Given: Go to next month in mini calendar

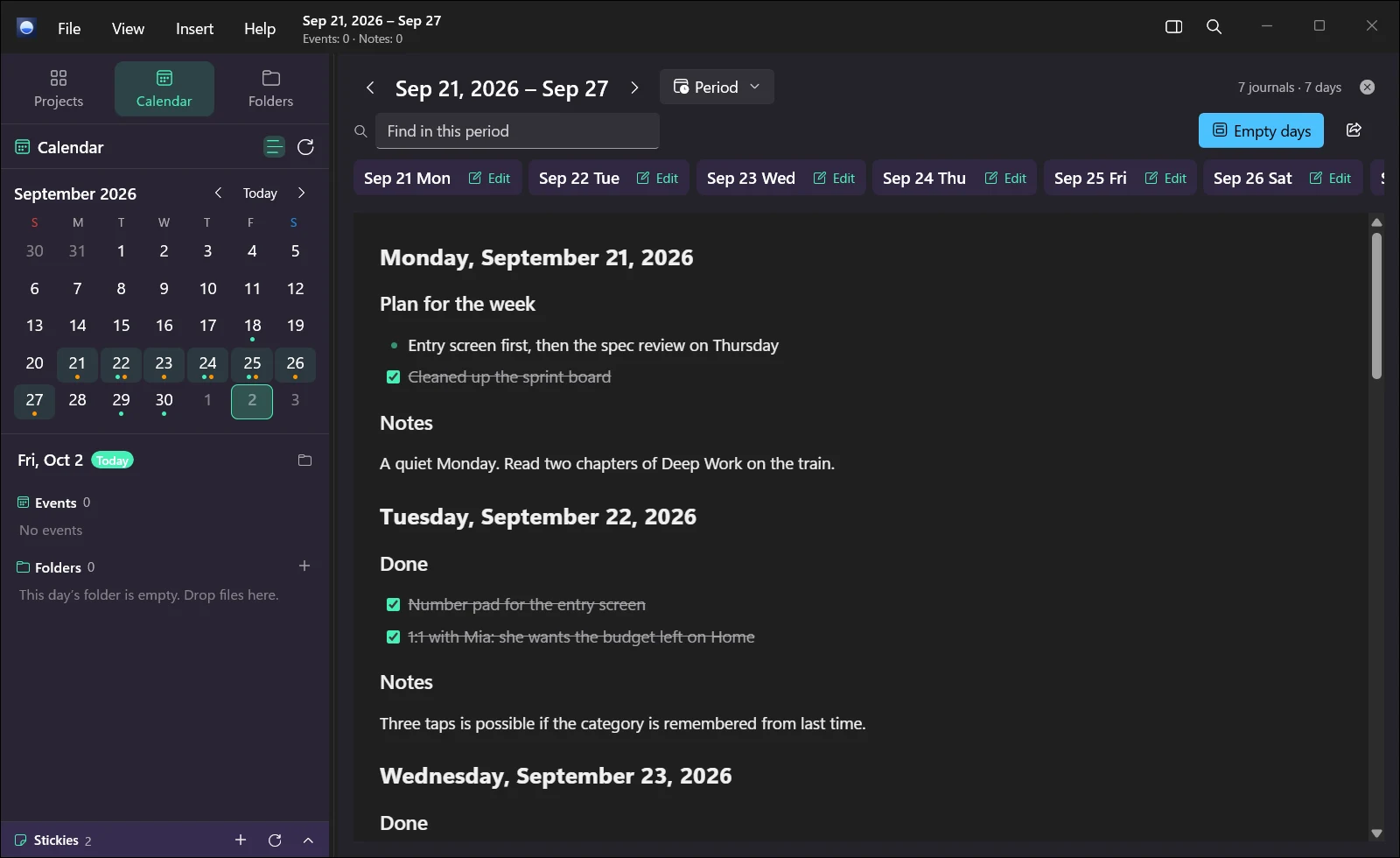Looking at the screenshot, I should pos(302,193).
